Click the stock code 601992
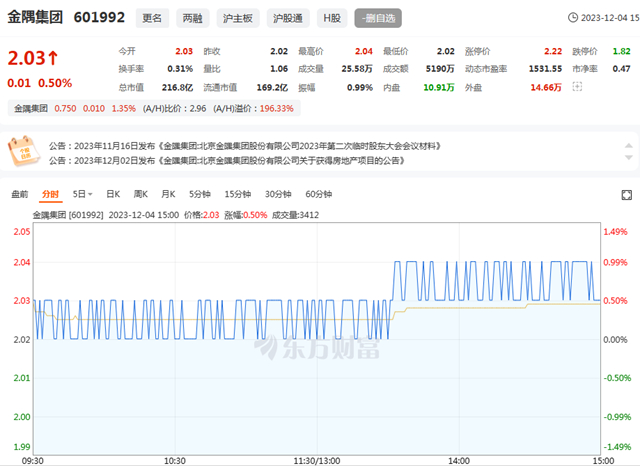640x466 pixels. pos(99,18)
